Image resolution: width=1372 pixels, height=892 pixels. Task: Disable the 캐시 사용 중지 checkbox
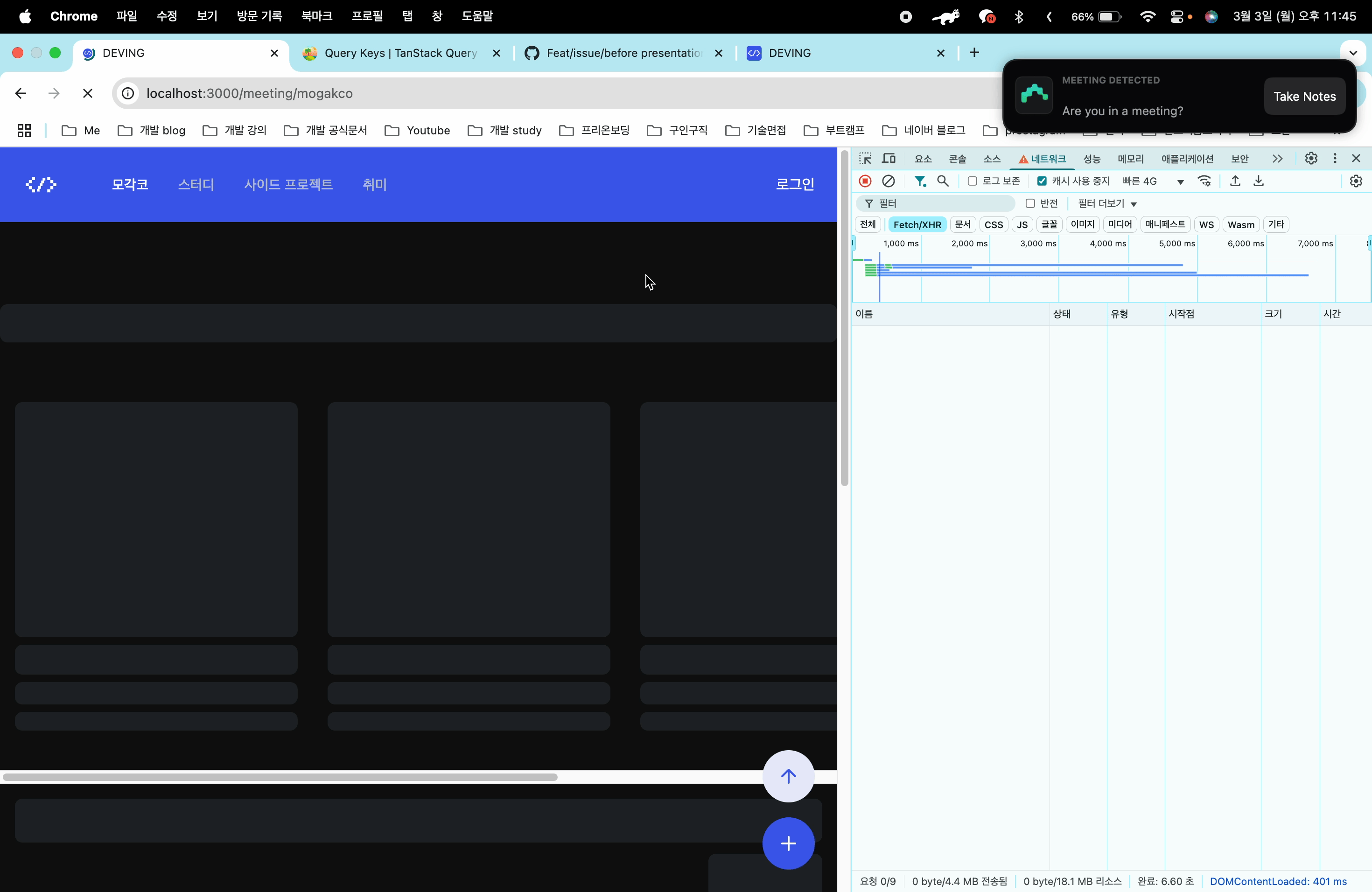[1042, 181]
